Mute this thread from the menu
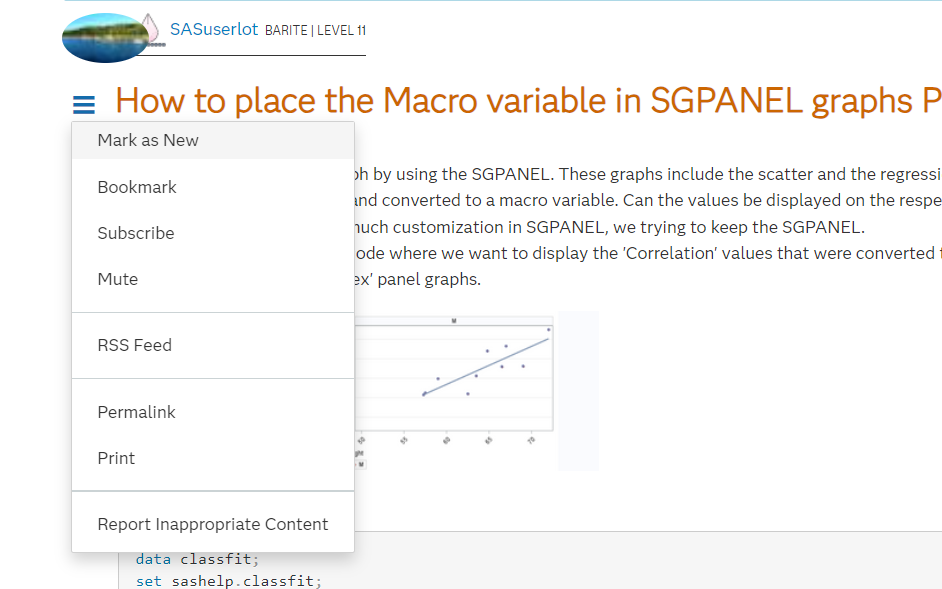The image size is (942, 589). click(x=118, y=279)
